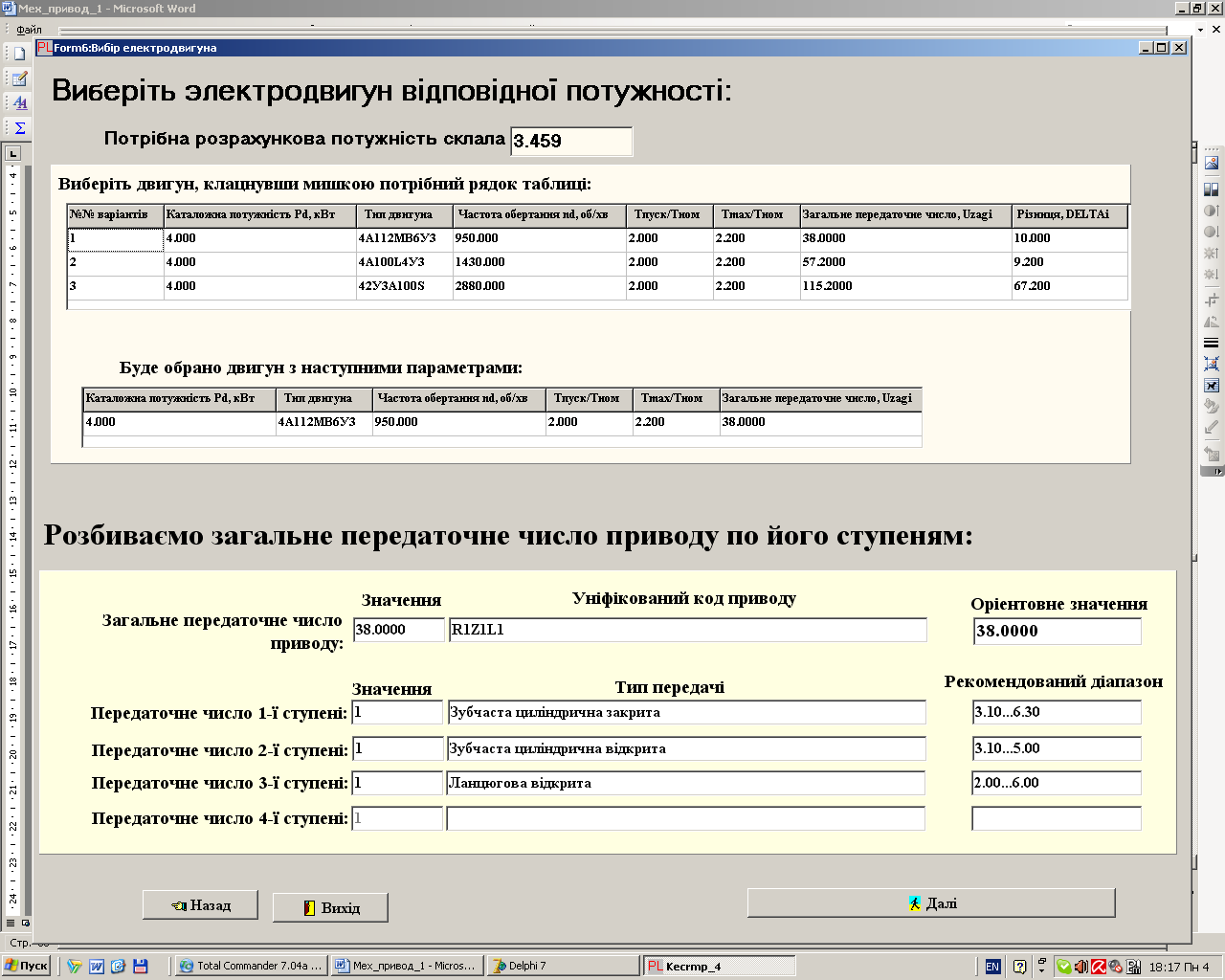The width and height of the screenshot is (1225, 980).
Task: Click the Sigma autosum icon
Action: click(x=19, y=127)
